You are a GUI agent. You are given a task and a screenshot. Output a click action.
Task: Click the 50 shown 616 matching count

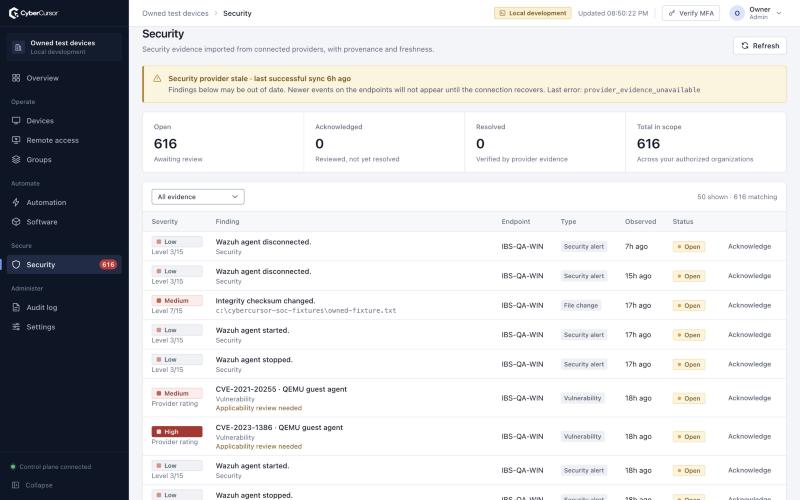point(737,197)
